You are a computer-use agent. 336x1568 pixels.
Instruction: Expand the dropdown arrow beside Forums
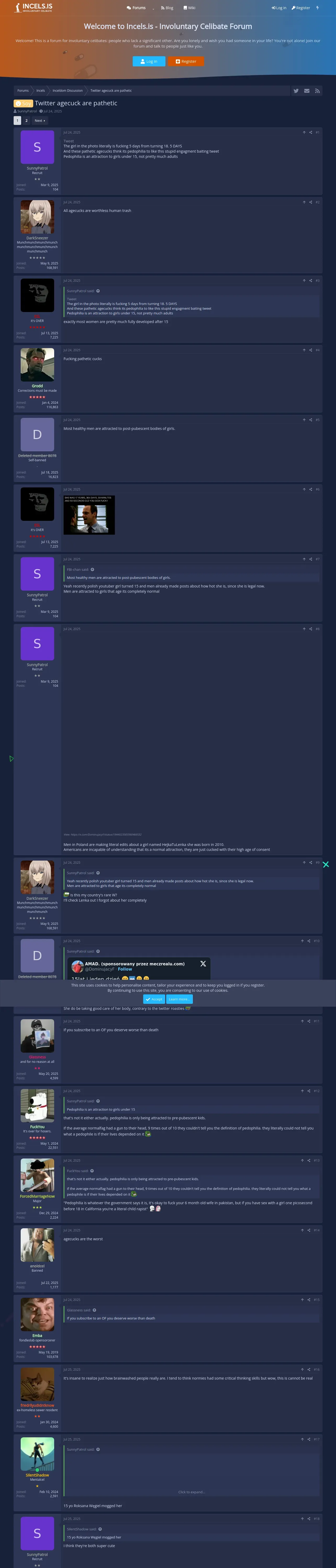pyautogui.click(x=153, y=9)
